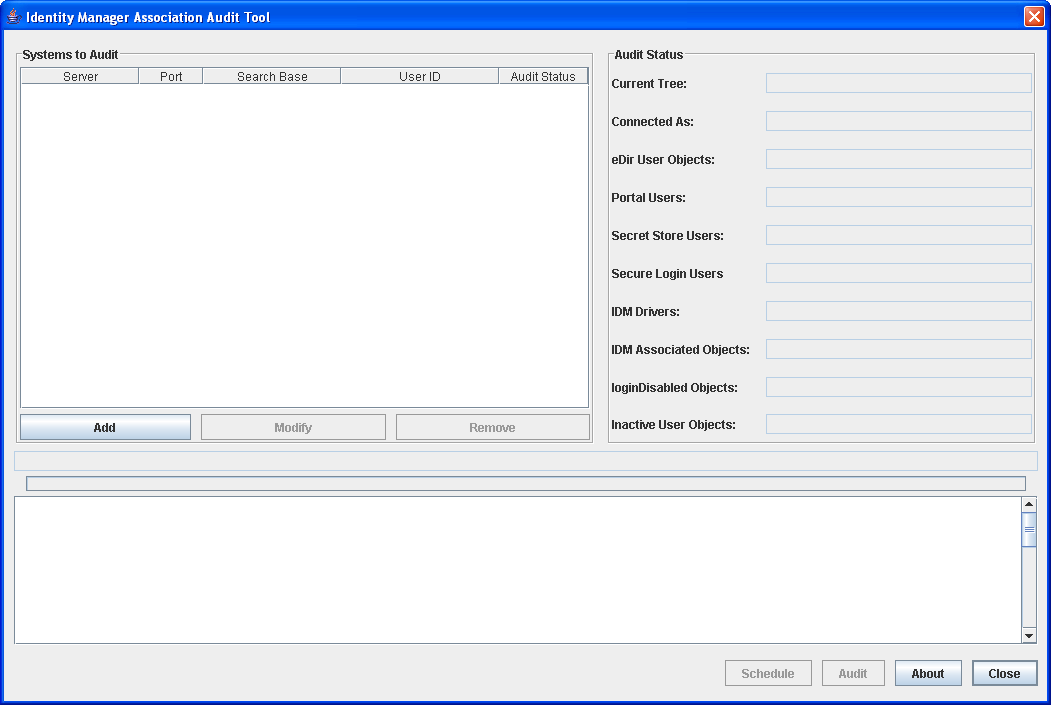Screen dimensions: 1051x705
Task: Select the Audit Status column header
Action: coord(543,75)
